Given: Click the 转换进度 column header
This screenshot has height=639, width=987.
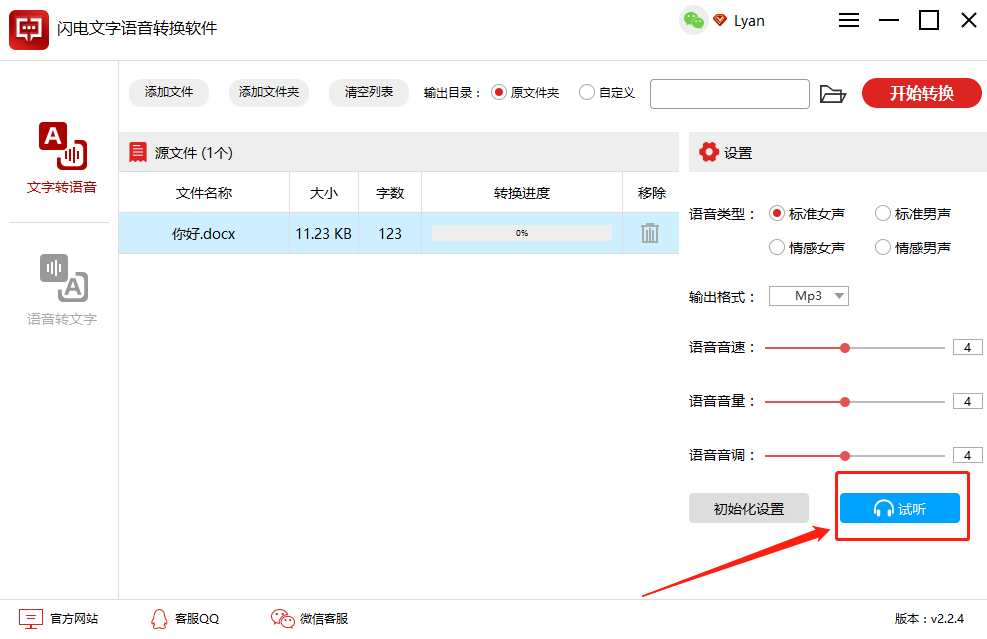Looking at the screenshot, I should [x=522, y=193].
